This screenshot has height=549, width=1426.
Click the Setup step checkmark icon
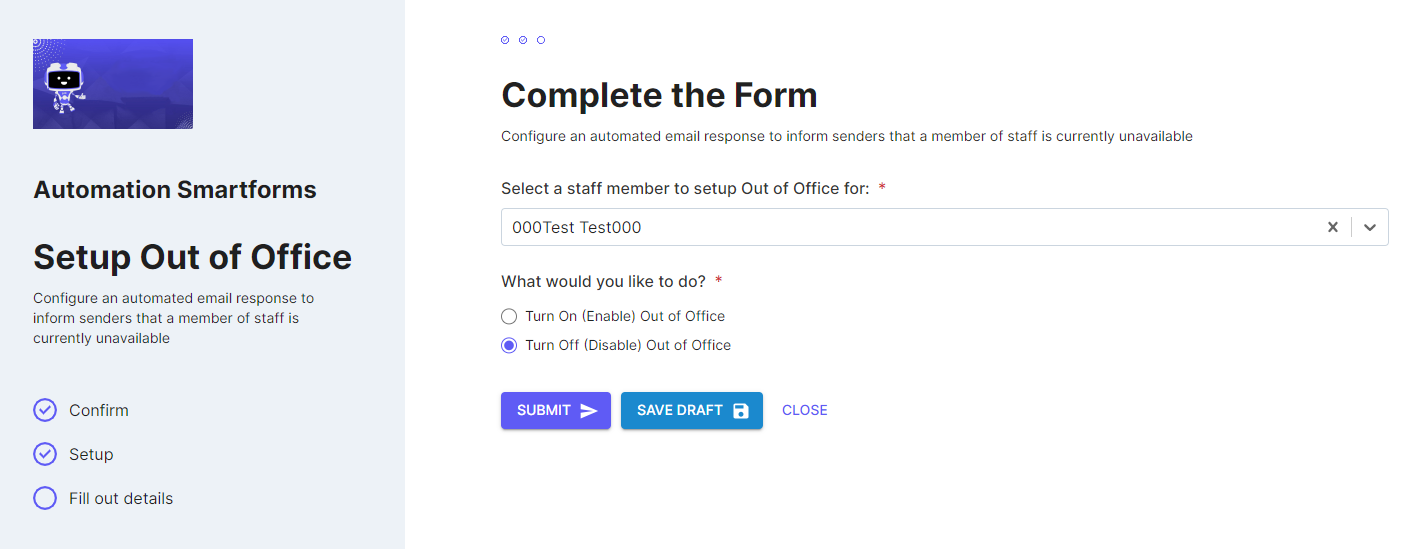click(x=45, y=454)
